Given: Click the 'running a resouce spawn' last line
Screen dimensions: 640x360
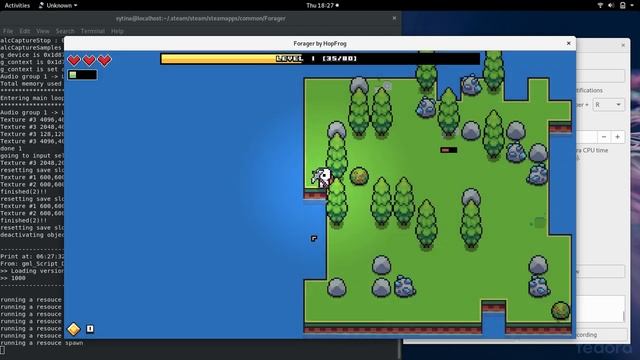Looking at the screenshot, I should (42, 343).
